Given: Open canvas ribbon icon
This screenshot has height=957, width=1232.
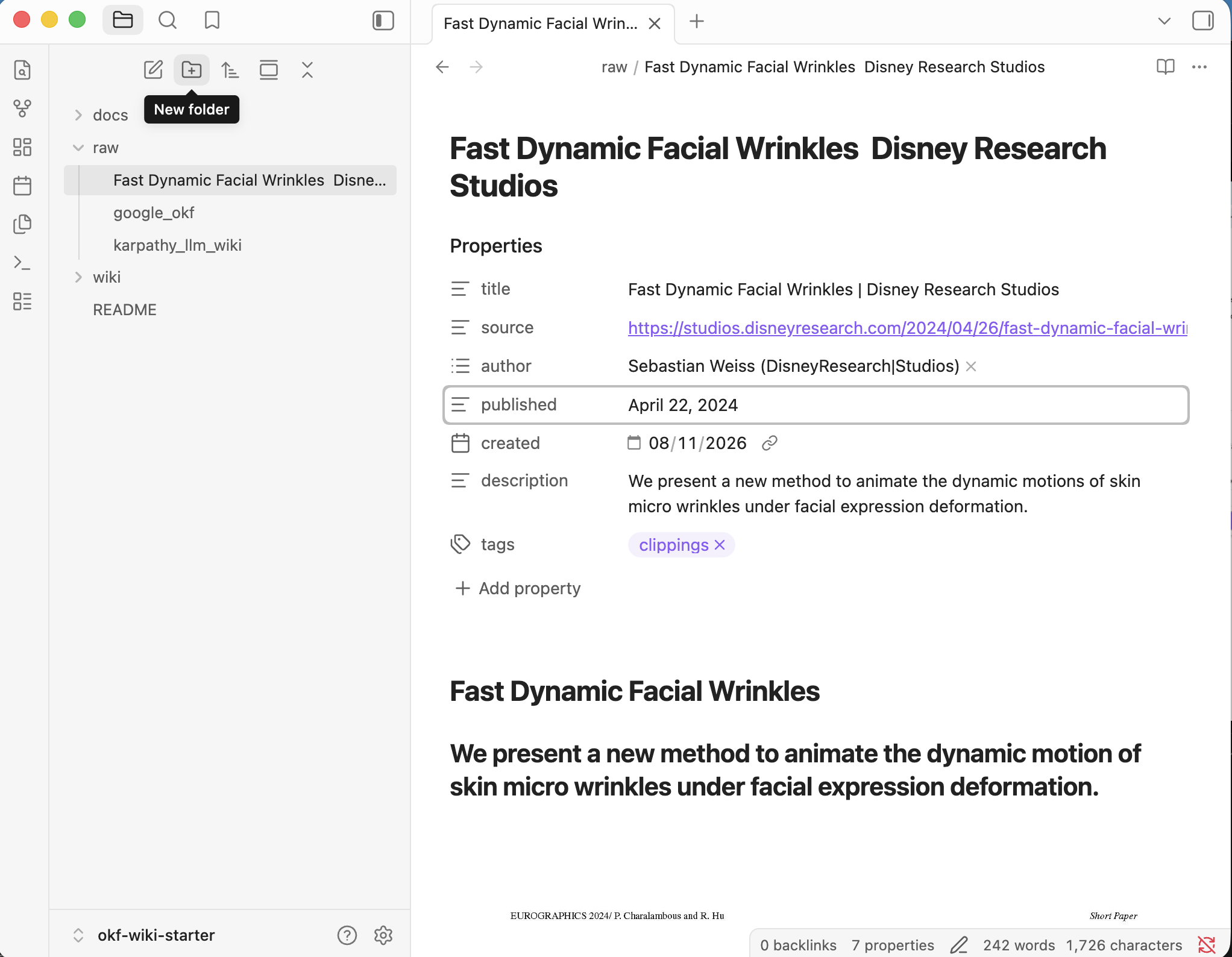Looking at the screenshot, I should (22, 147).
